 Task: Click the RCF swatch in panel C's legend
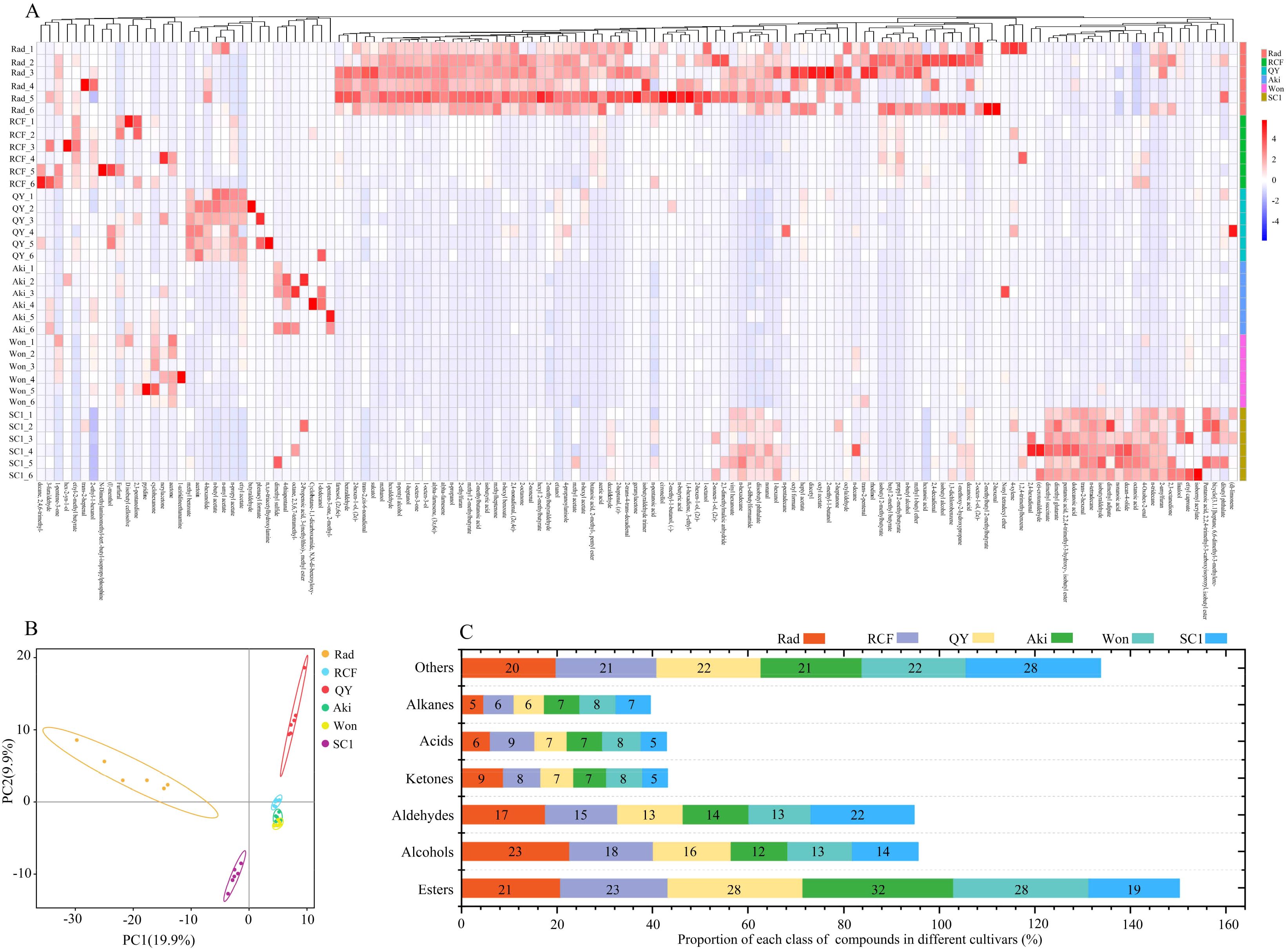coord(907,637)
